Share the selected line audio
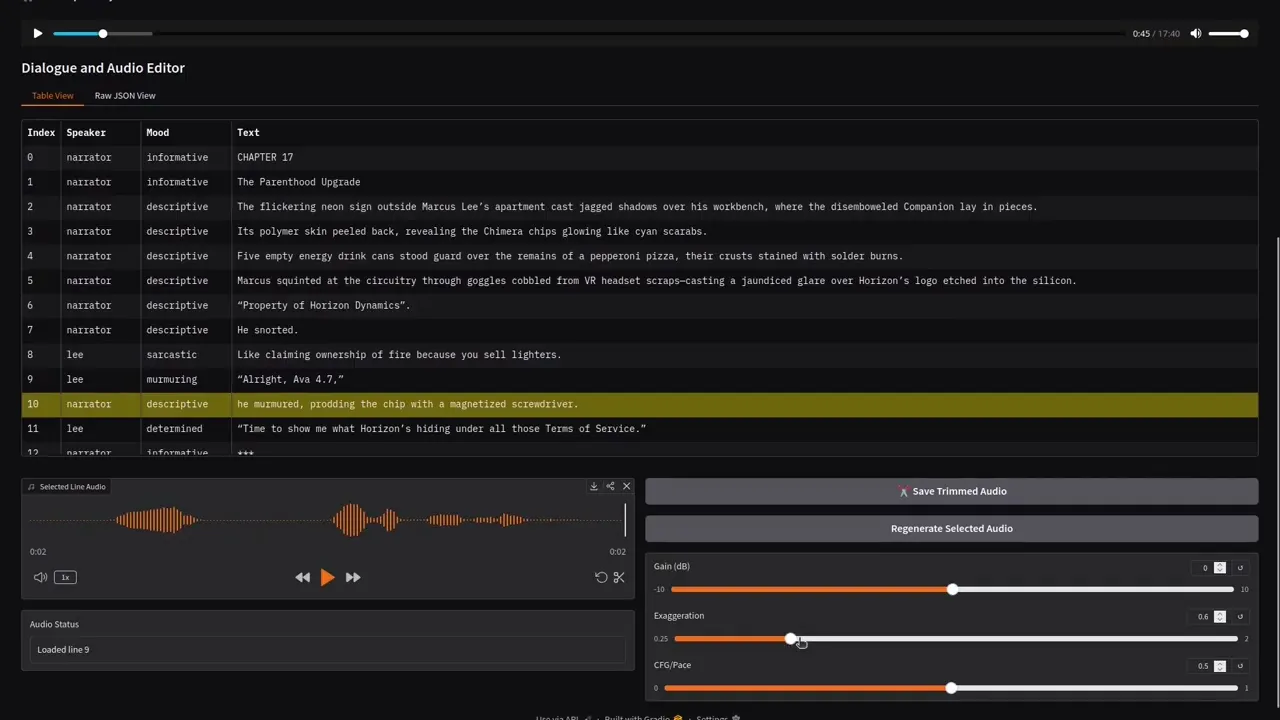This screenshot has width=1280, height=720. pyautogui.click(x=610, y=486)
